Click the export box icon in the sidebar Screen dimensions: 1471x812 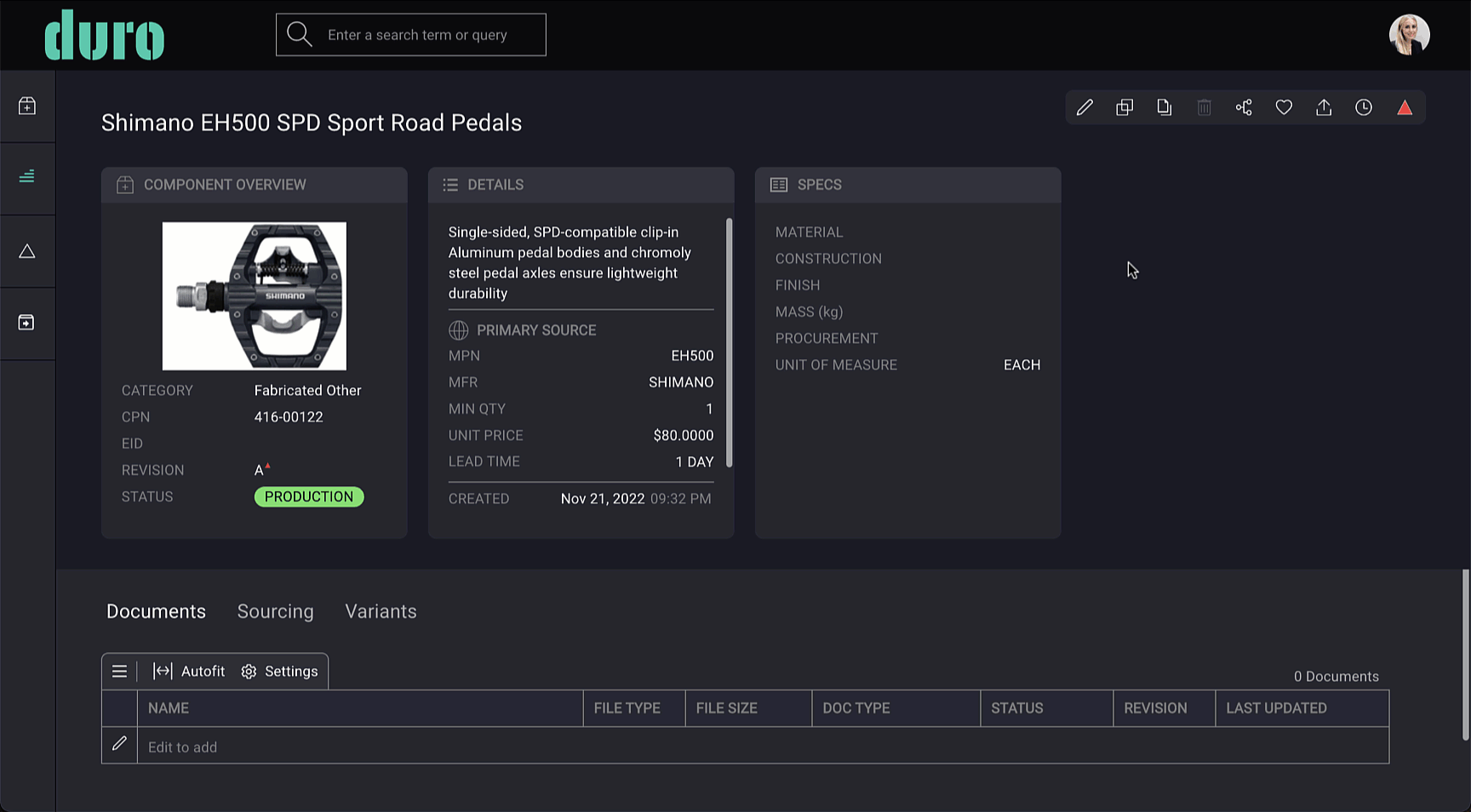27,323
